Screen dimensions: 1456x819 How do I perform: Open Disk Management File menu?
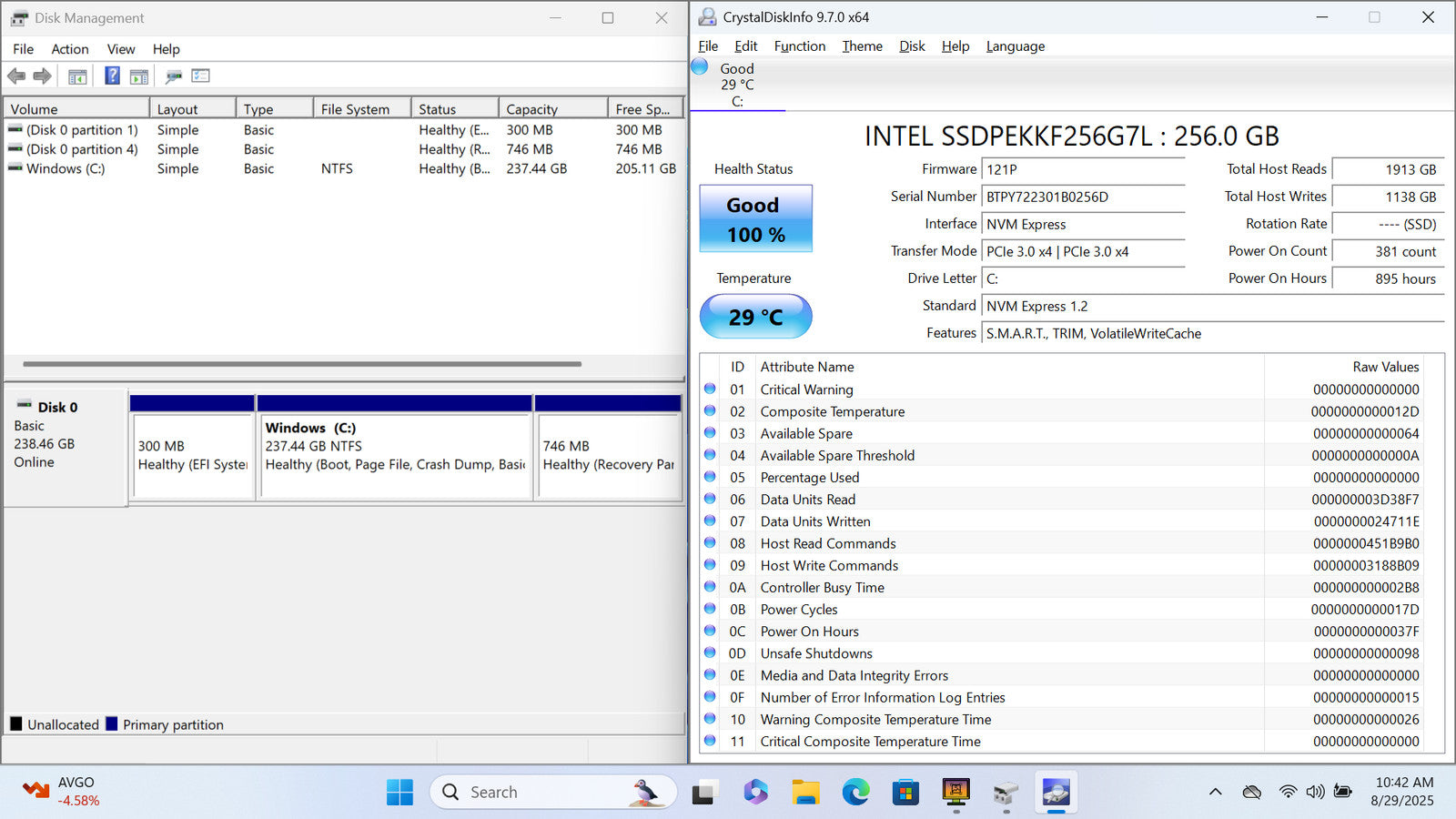(x=23, y=49)
